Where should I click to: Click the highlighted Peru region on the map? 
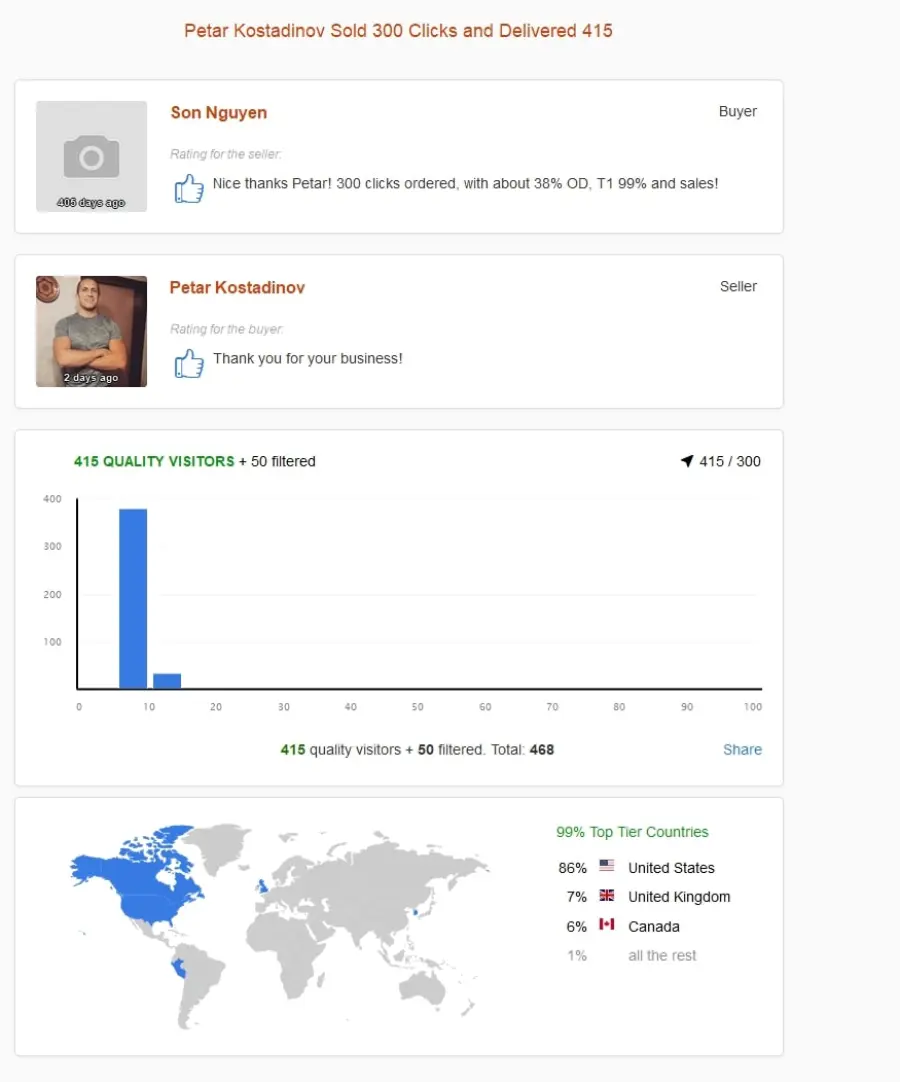coord(179,967)
